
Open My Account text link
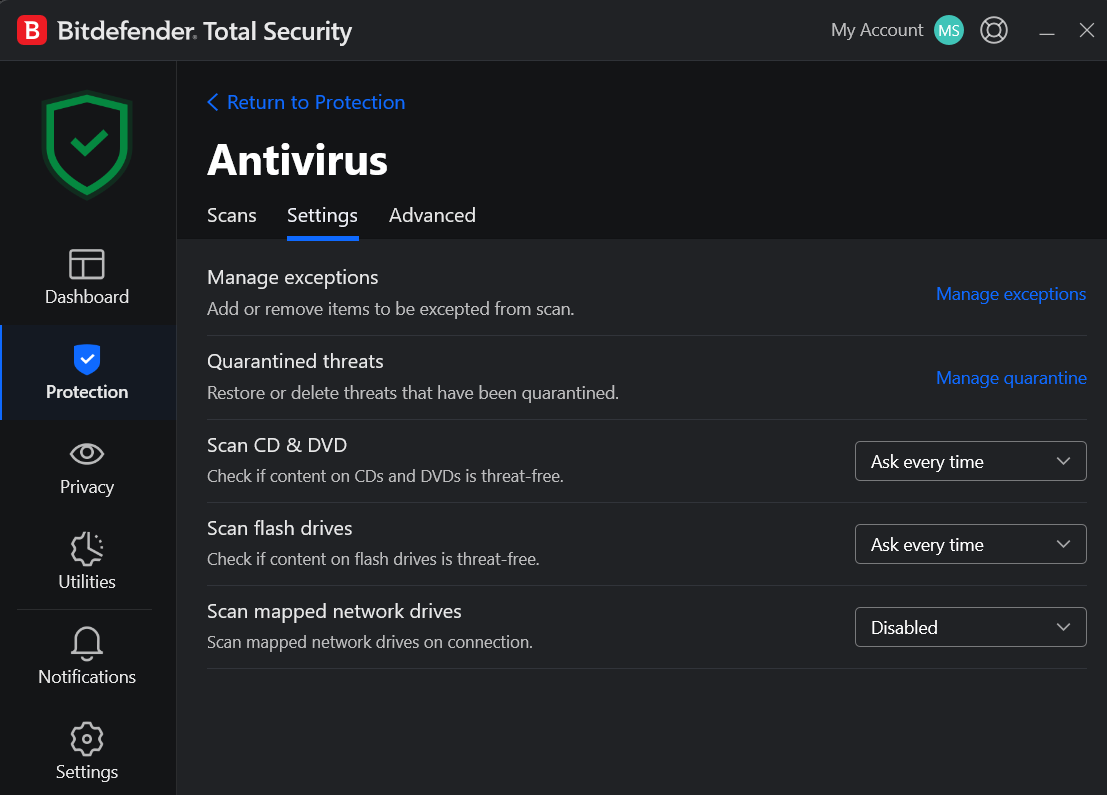pyautogui.click(x=877, y=30)
